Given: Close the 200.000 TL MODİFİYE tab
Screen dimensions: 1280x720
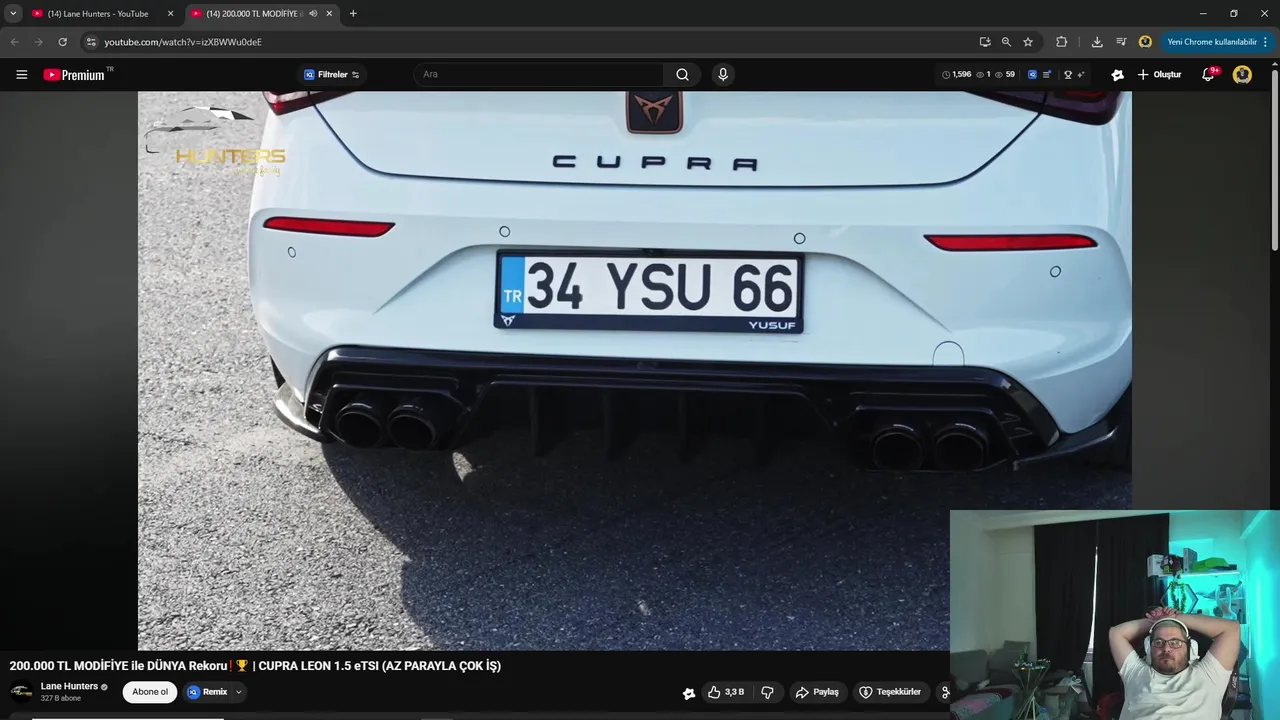Looking at the screenshot, I should 329,14.
